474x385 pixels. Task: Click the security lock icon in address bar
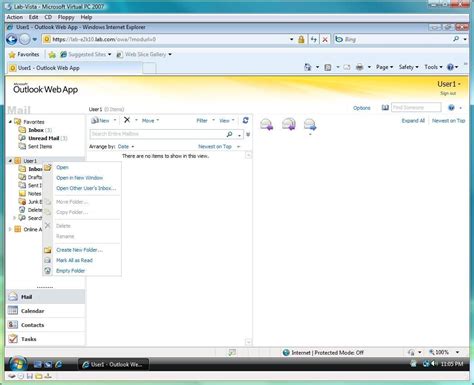click(x=301, y=40)
